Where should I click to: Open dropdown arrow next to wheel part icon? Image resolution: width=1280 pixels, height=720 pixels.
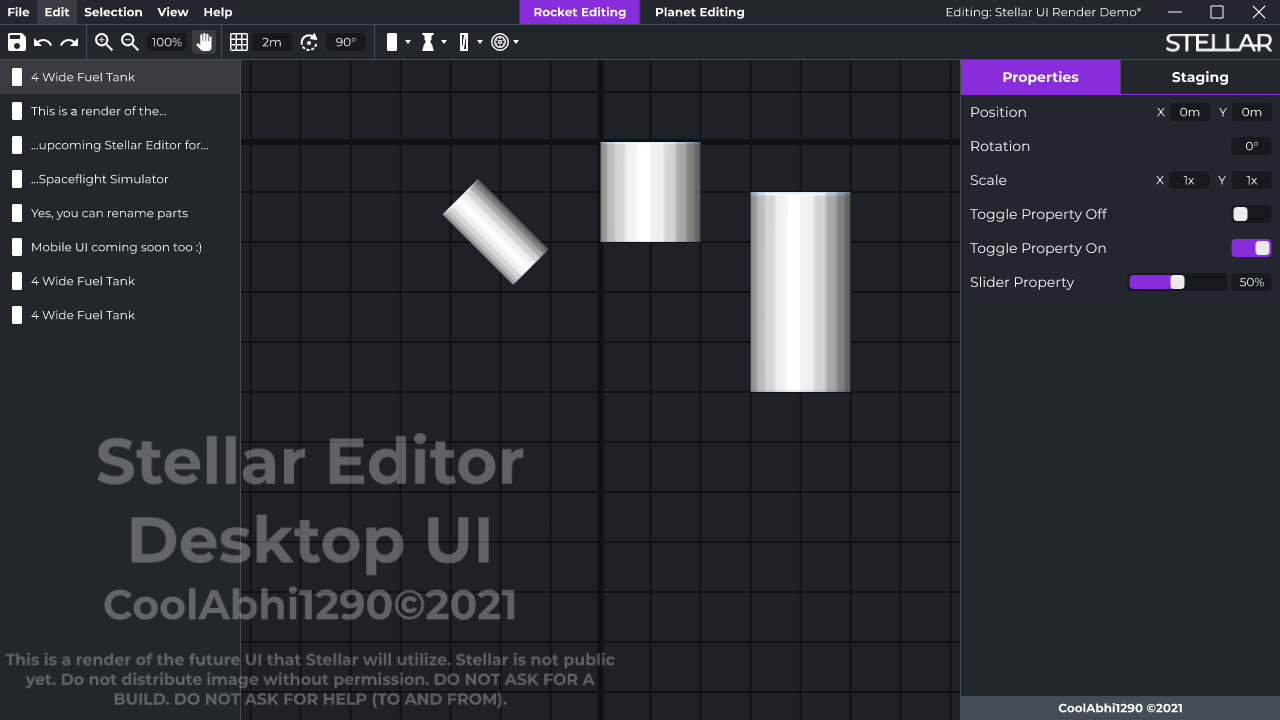pos(516,42)
